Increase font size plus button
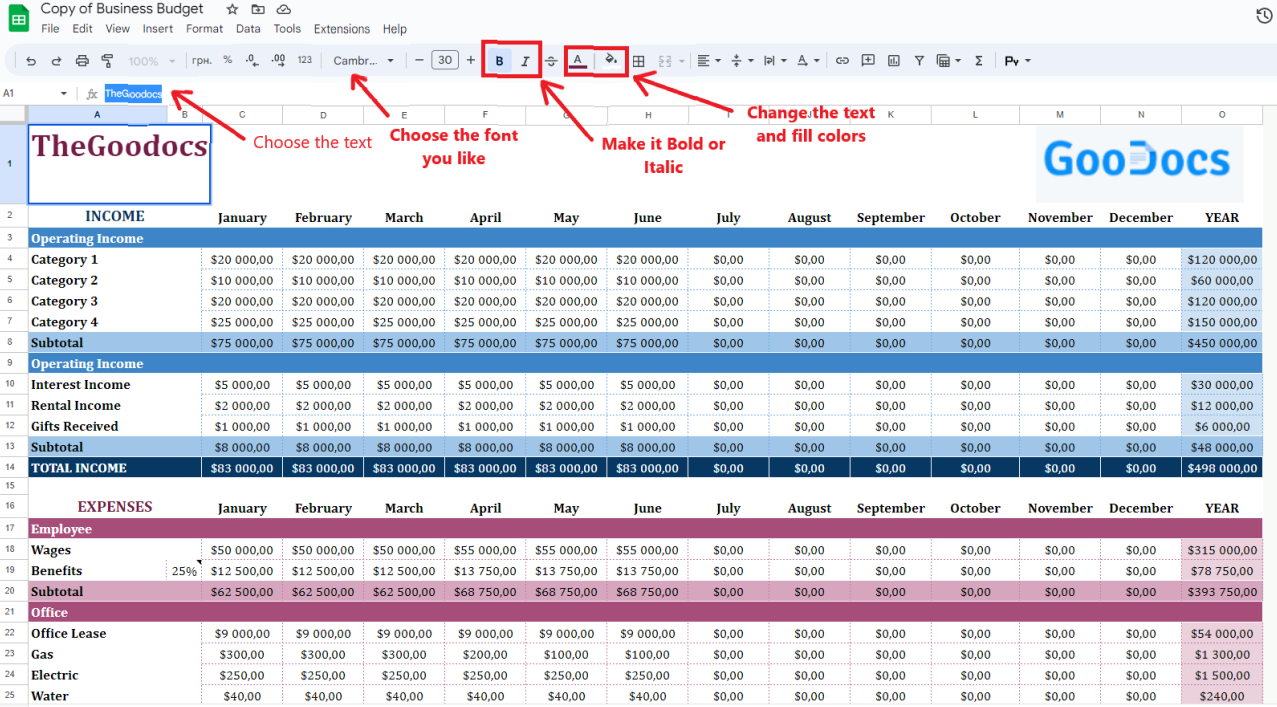 click(x=471, y=60)
